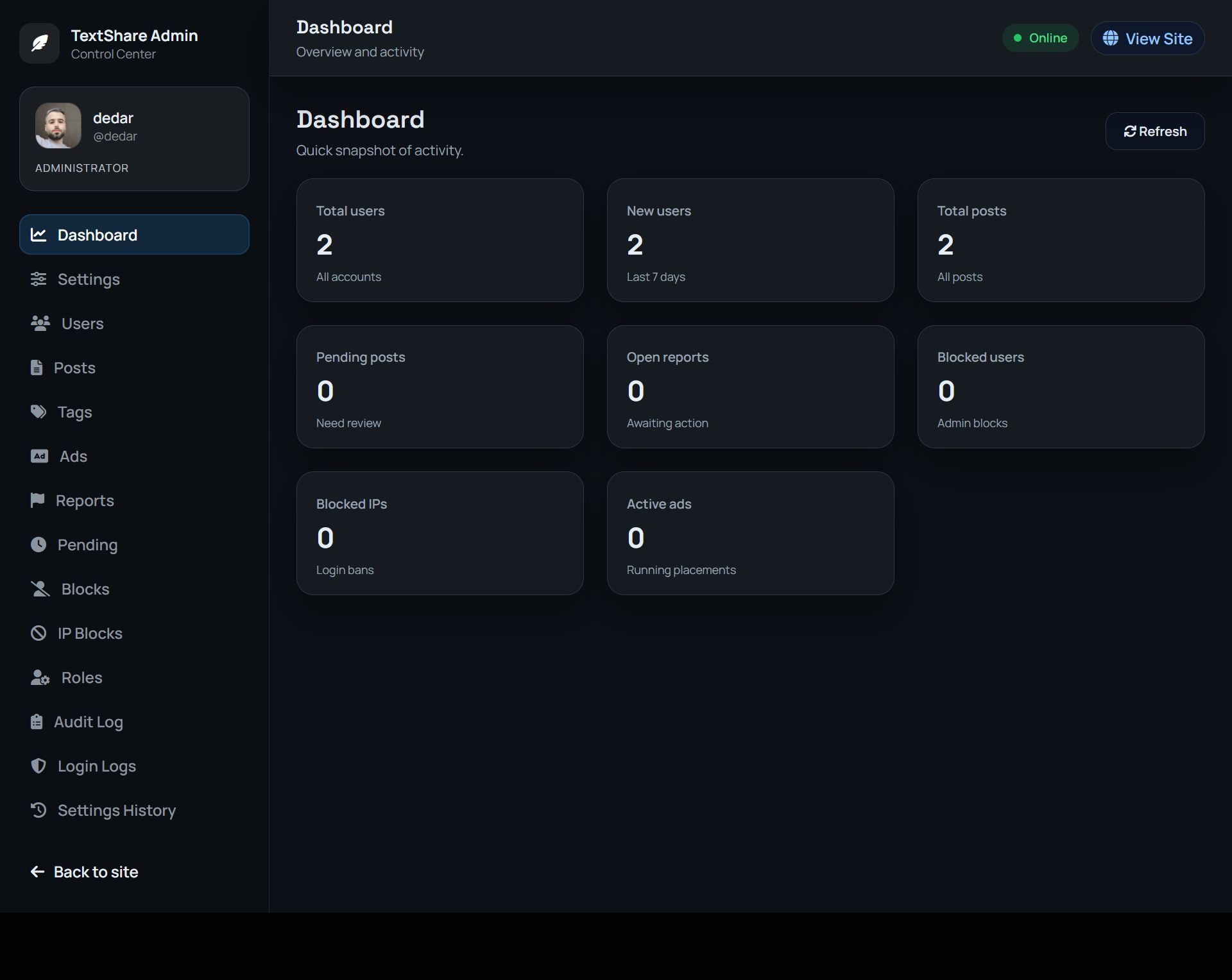1232x980 pixels.
Task: Click the Reports flag icon
Action: point(37,500)
